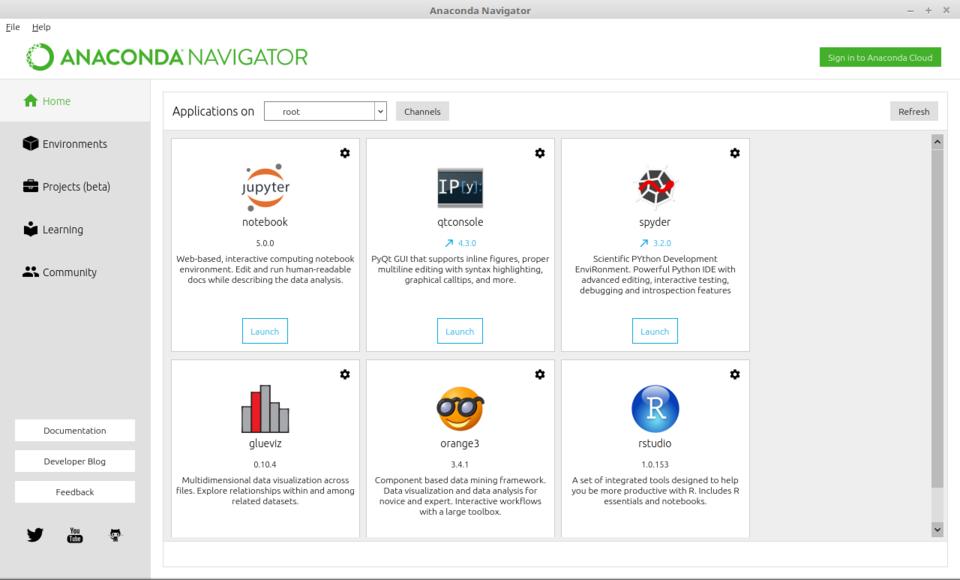Launch spyder
960x580 pixels.
pyautogui.click(x=654, y=331)
